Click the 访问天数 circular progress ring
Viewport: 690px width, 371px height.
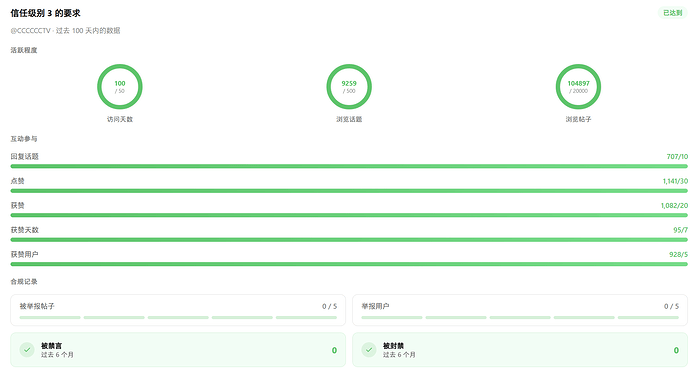tap(120, 87)
